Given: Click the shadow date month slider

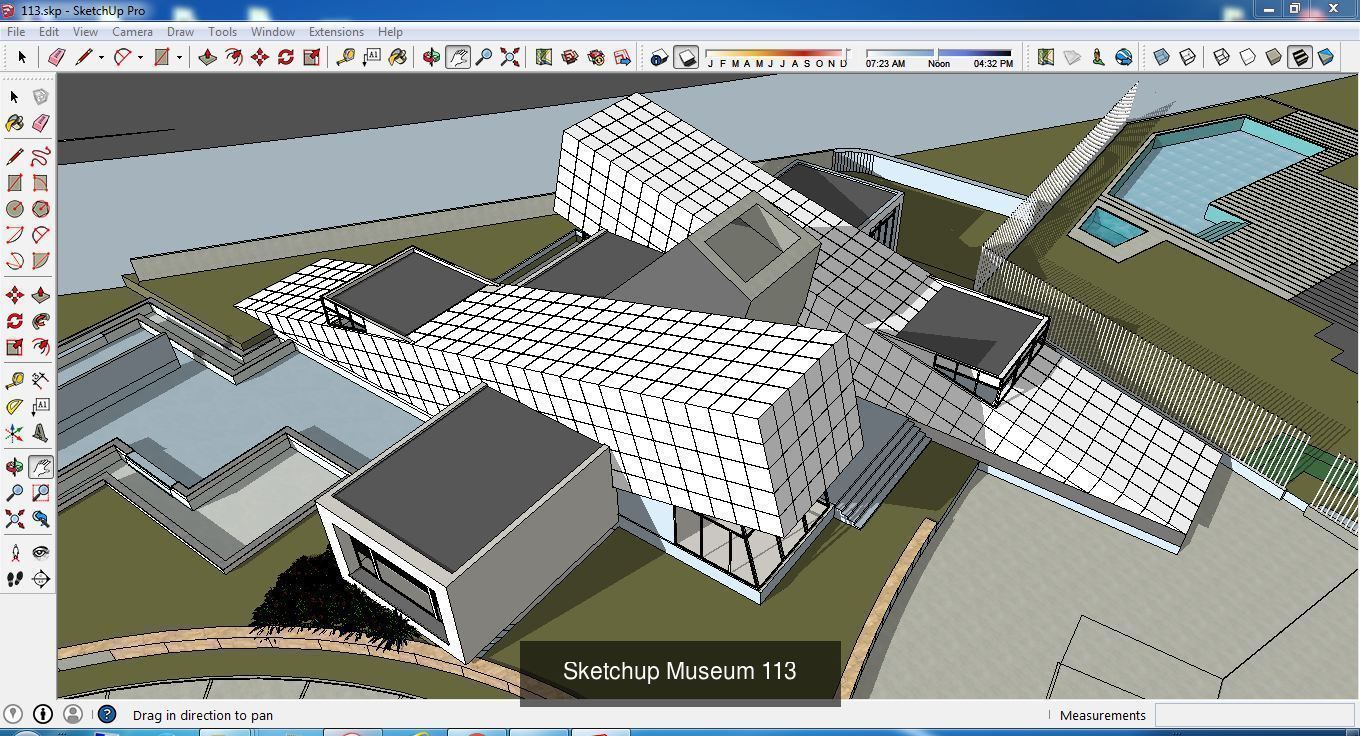Looking at the screenshot, I should (777, 52).
